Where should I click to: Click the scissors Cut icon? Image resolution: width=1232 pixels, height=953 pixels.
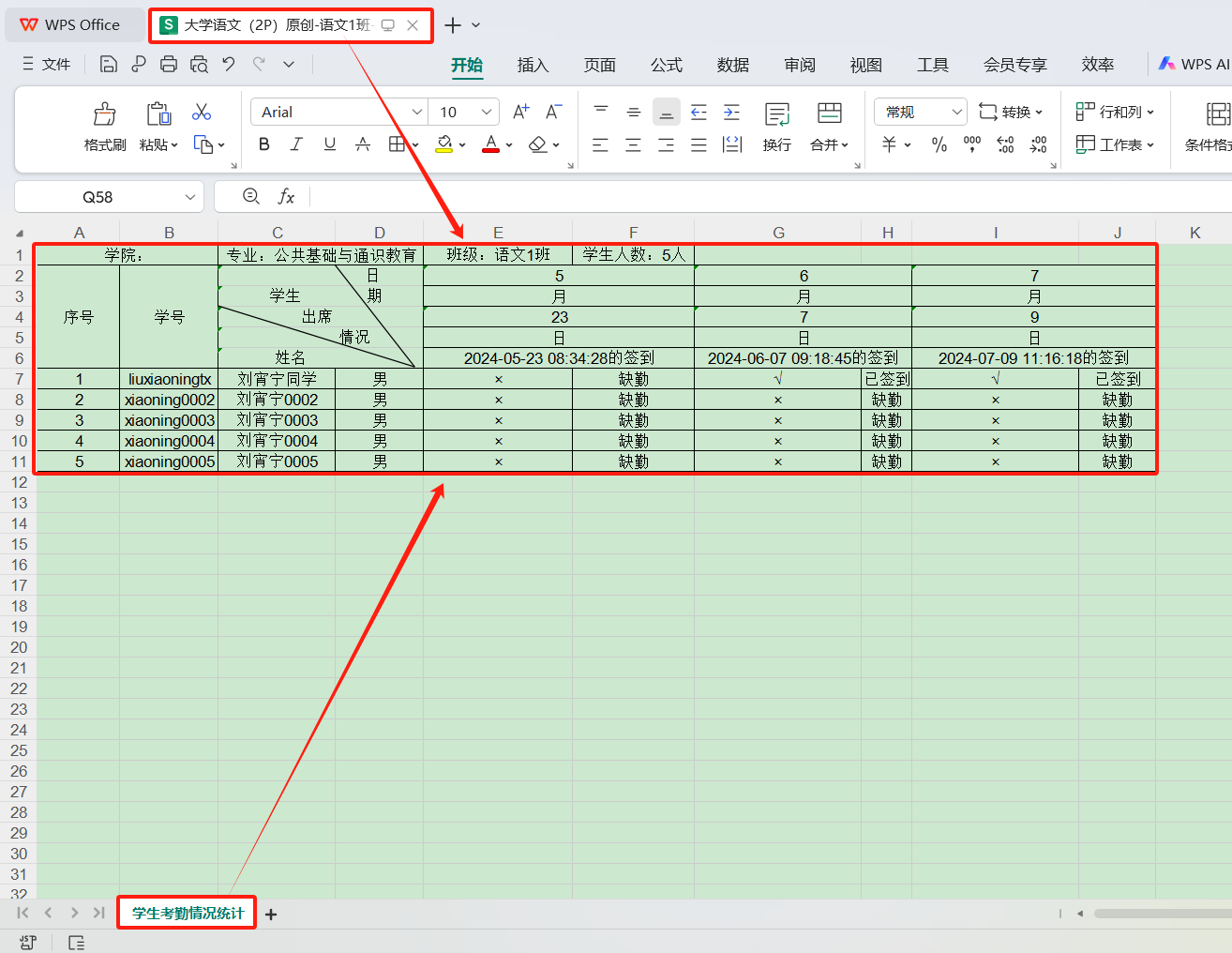click(202, 113)
